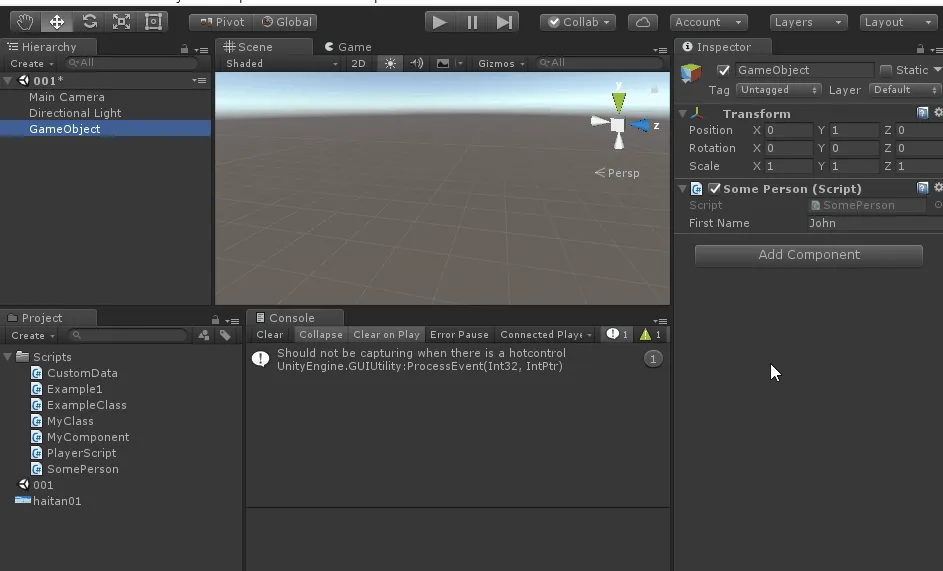Switch to the Game tab
The image size is (943, 571).
pyautogui.click(x=348, y=47)
